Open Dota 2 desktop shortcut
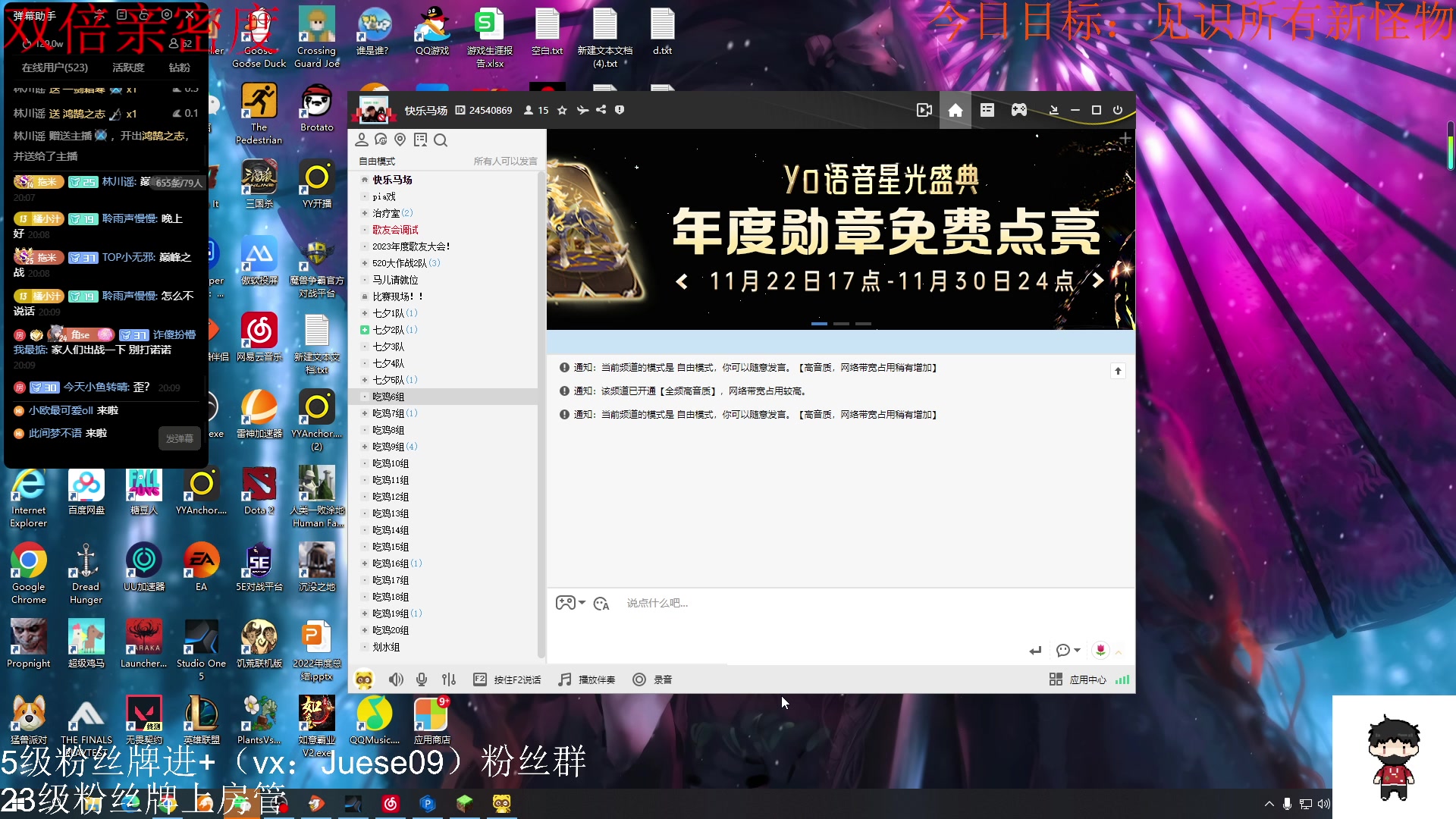The width and height of the screenshot is (1456, 819). (259, 491)
